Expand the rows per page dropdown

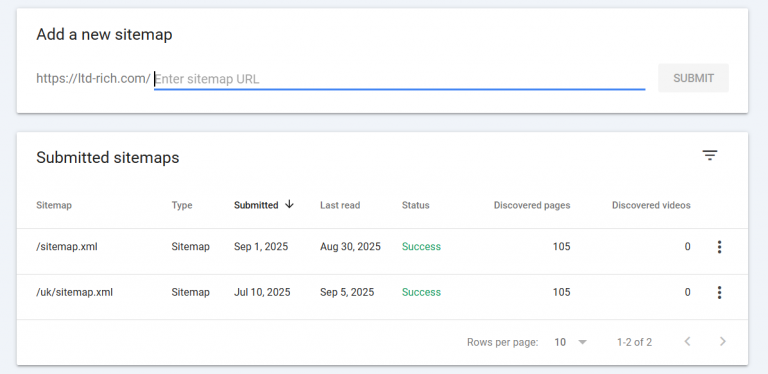click(x=582, y=342)
